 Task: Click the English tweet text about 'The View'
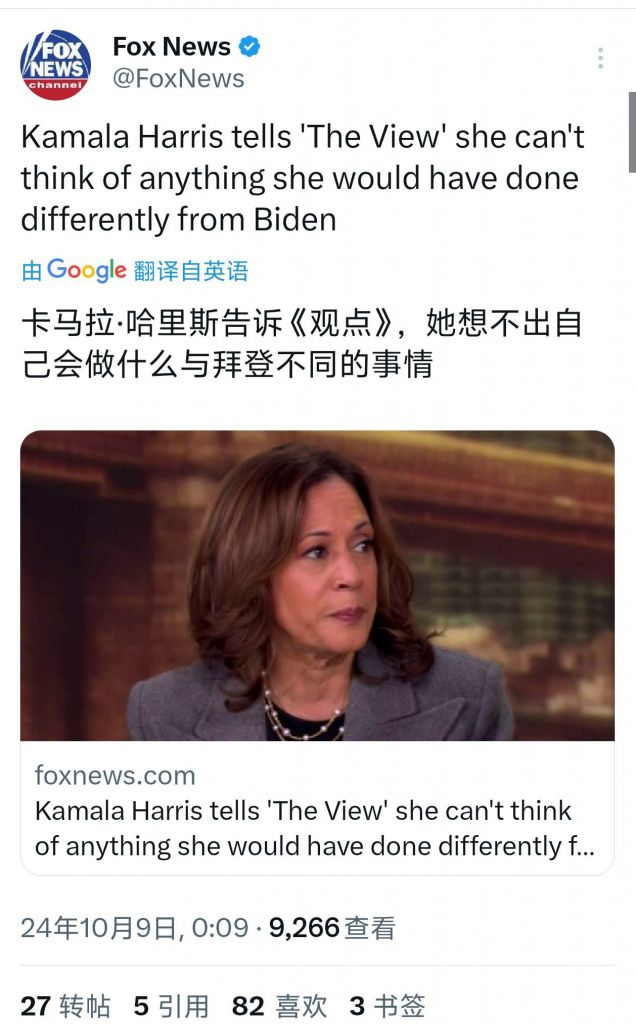click(x=302, y=178)
